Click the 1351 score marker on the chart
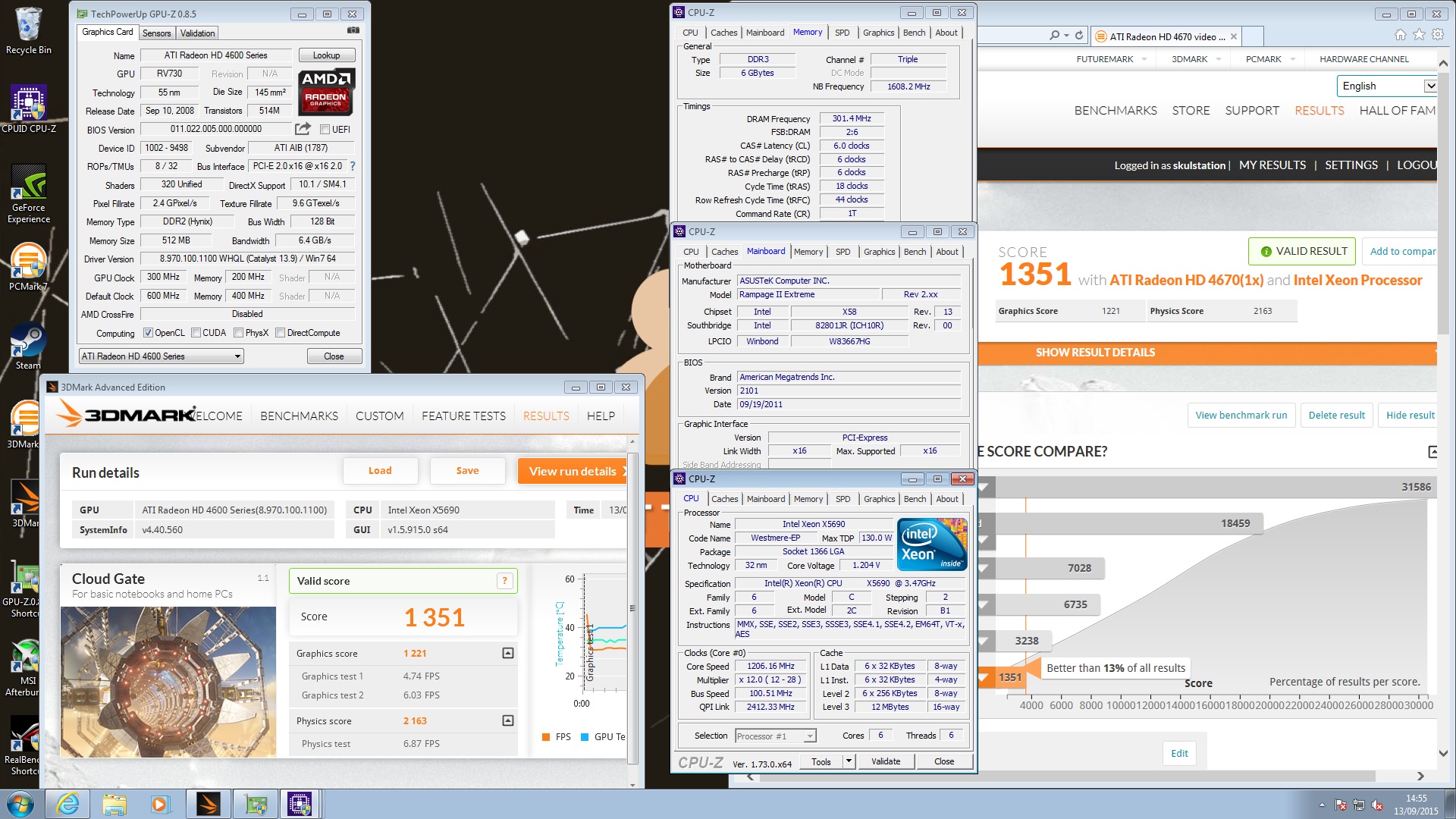This screenshot has width=1456, height=819. click(x=1009, y=677)
